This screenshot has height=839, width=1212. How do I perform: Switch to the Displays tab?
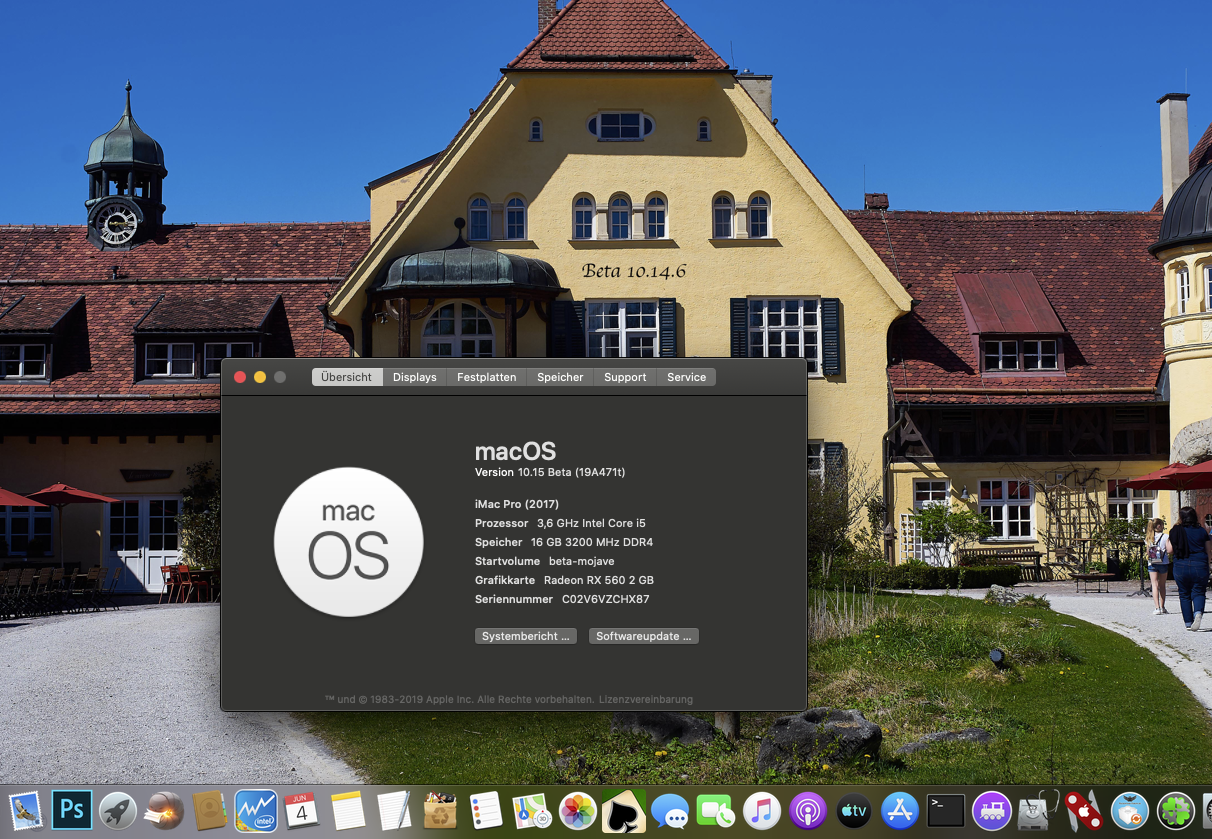414,377
